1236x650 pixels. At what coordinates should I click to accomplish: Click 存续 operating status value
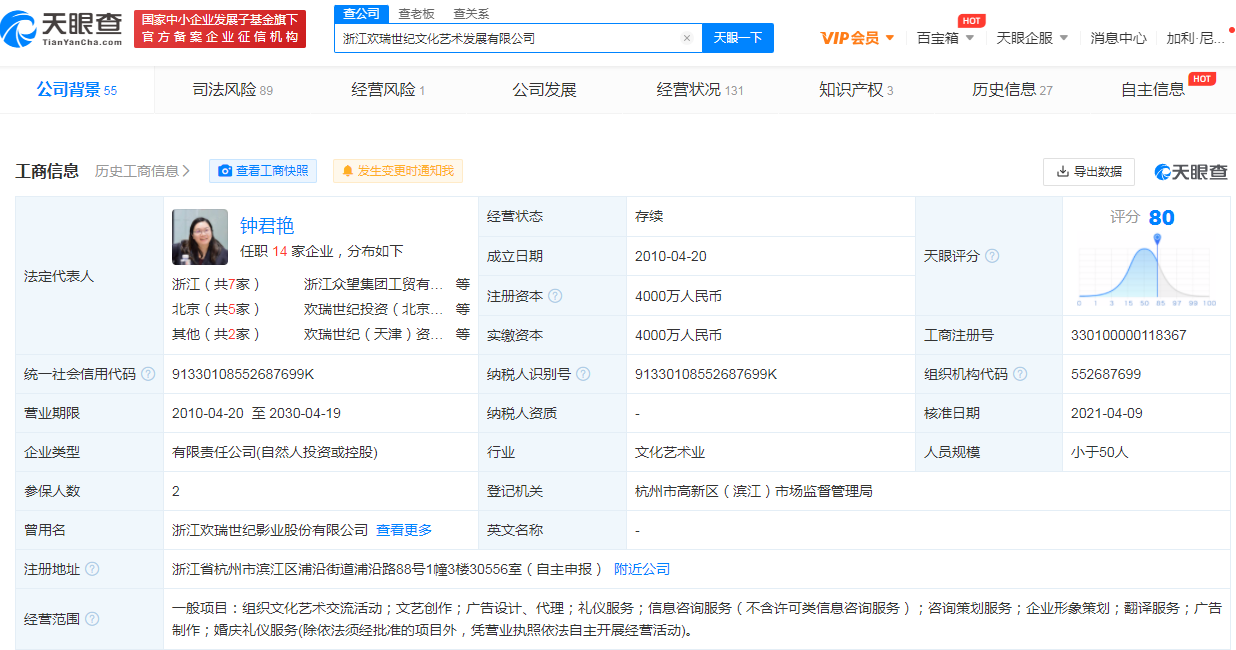(649, 216)
